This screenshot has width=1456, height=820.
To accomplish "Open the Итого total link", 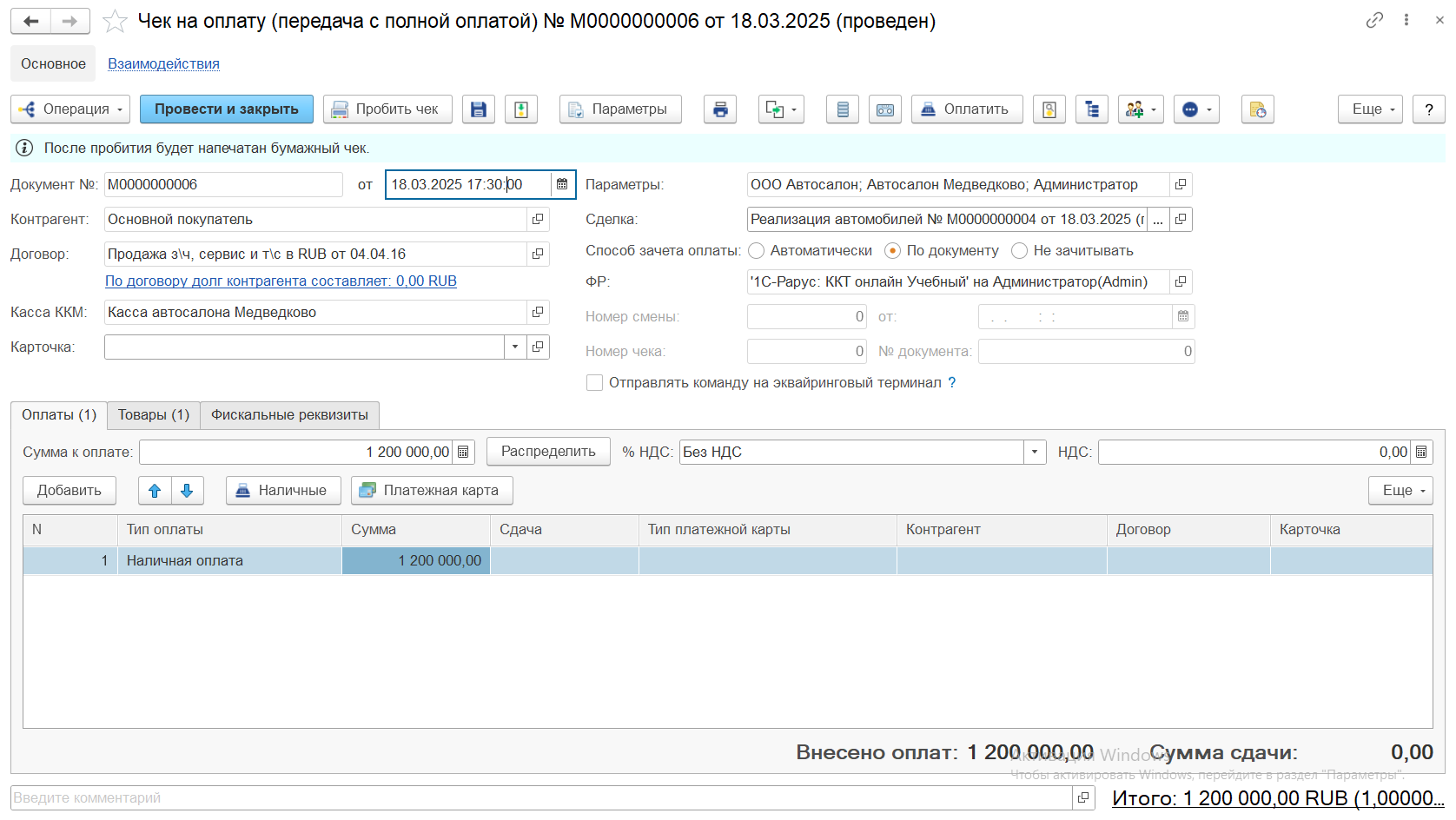I will [x=1278, y=798].
